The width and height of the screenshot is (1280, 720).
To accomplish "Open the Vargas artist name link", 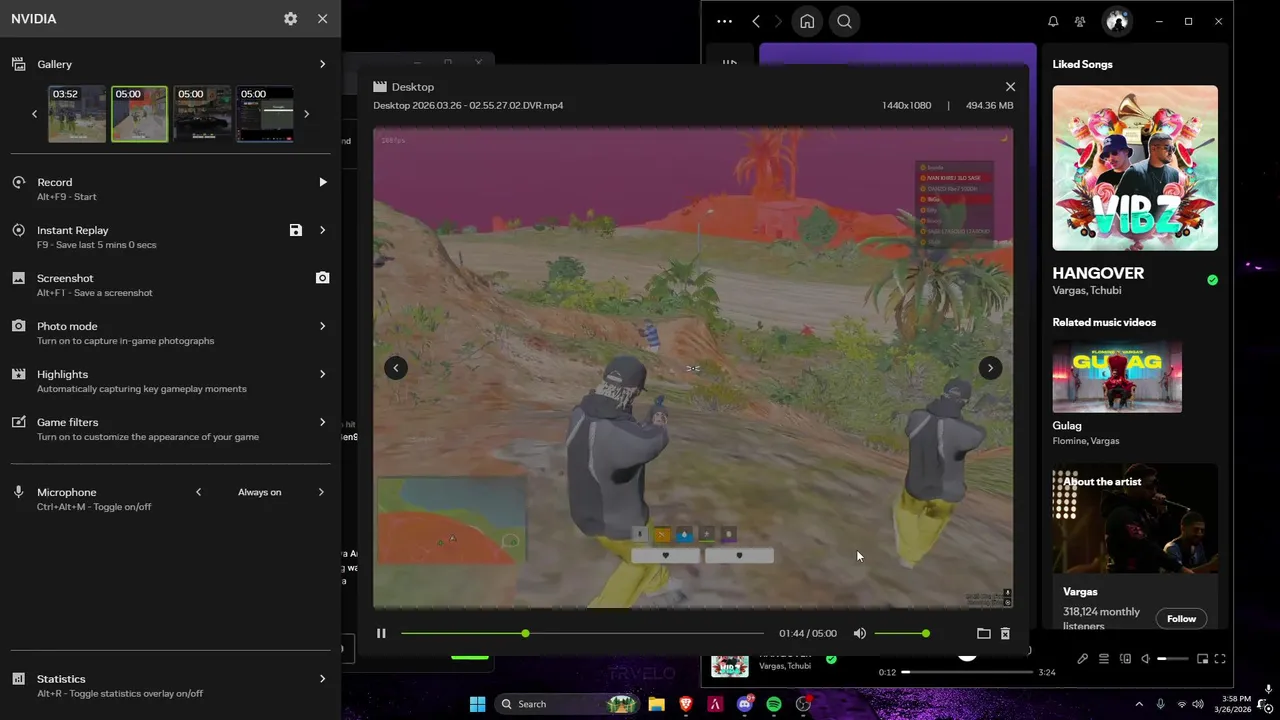I will click(x=1080, y=592).
